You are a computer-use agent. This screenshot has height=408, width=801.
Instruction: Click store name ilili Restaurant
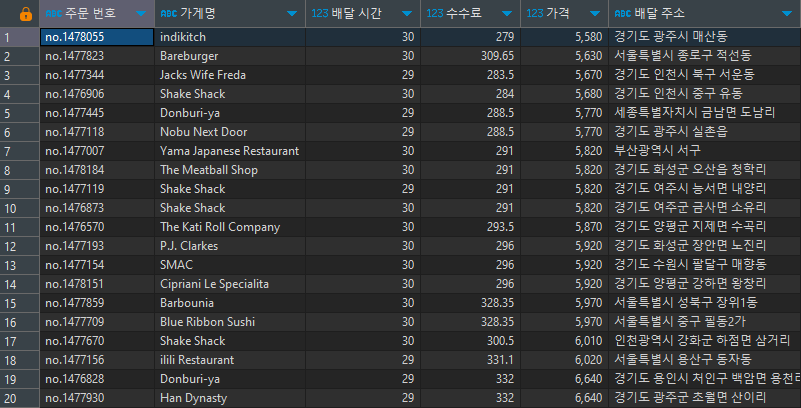(x=197, y=360)
